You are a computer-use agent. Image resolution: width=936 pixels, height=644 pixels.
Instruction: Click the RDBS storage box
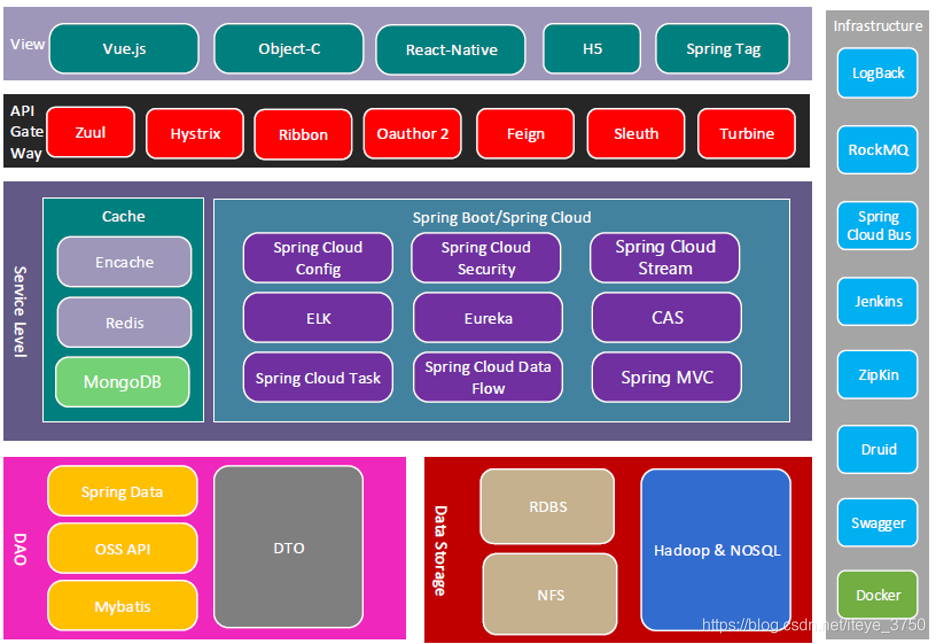click(x=547, y=507)
